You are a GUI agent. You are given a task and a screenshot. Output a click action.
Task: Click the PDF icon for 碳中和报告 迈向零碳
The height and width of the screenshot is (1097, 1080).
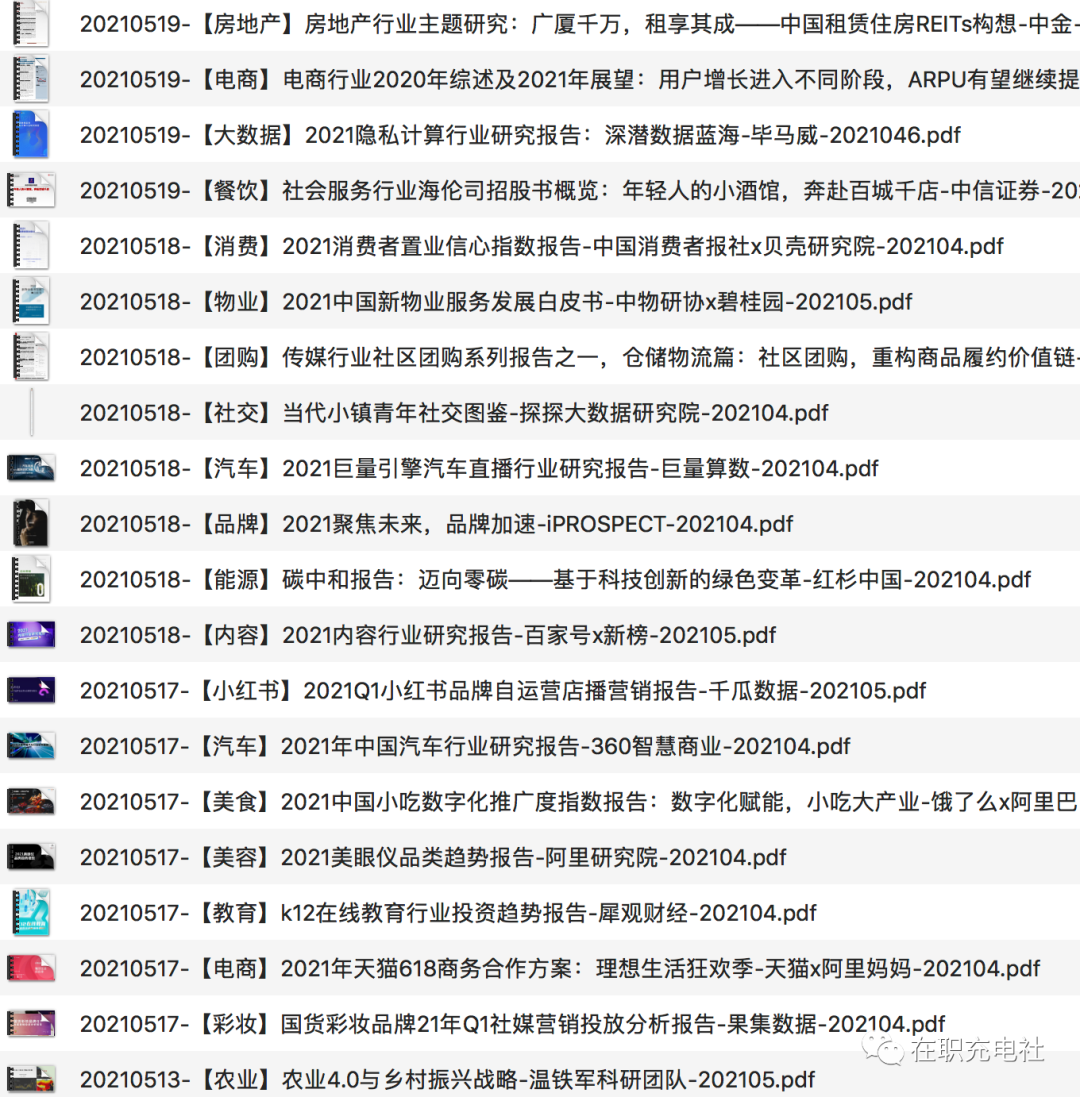coord(31,579)
